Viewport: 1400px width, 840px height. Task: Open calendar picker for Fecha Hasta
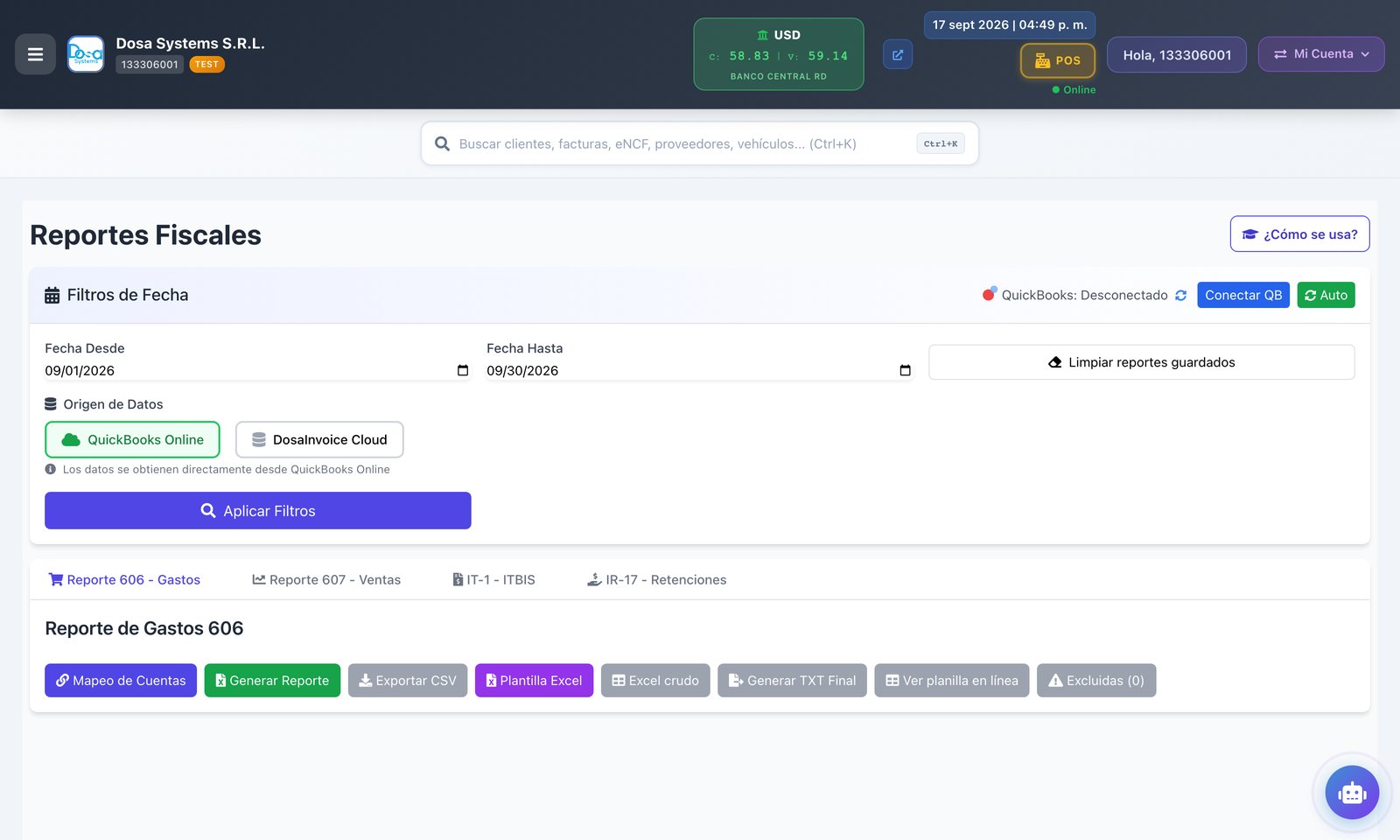click(905, 371)
